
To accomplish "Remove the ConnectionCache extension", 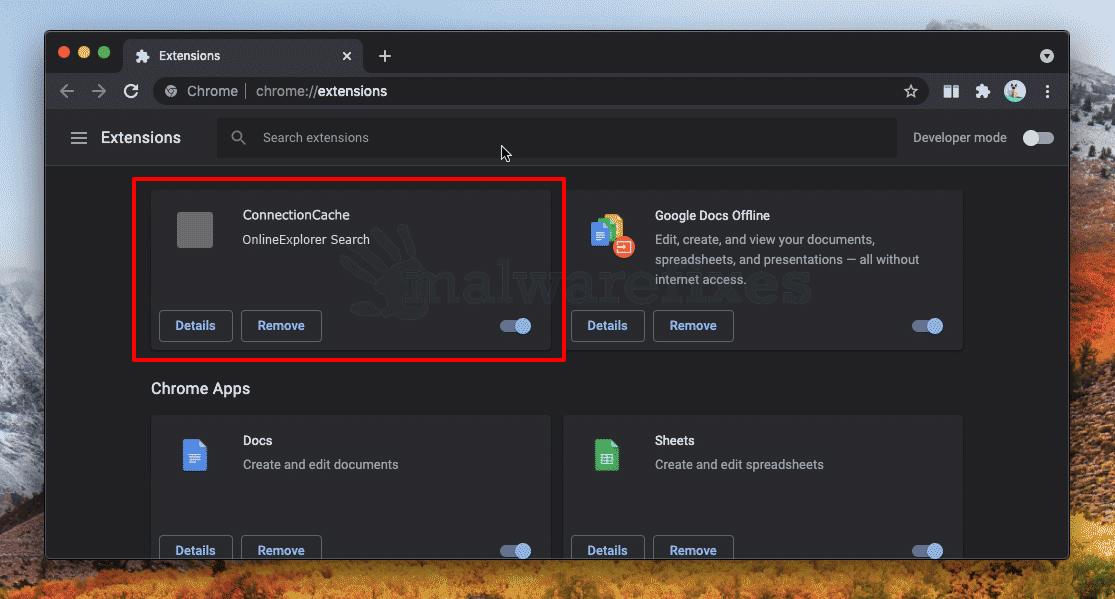I will click(x=281, y=326).
